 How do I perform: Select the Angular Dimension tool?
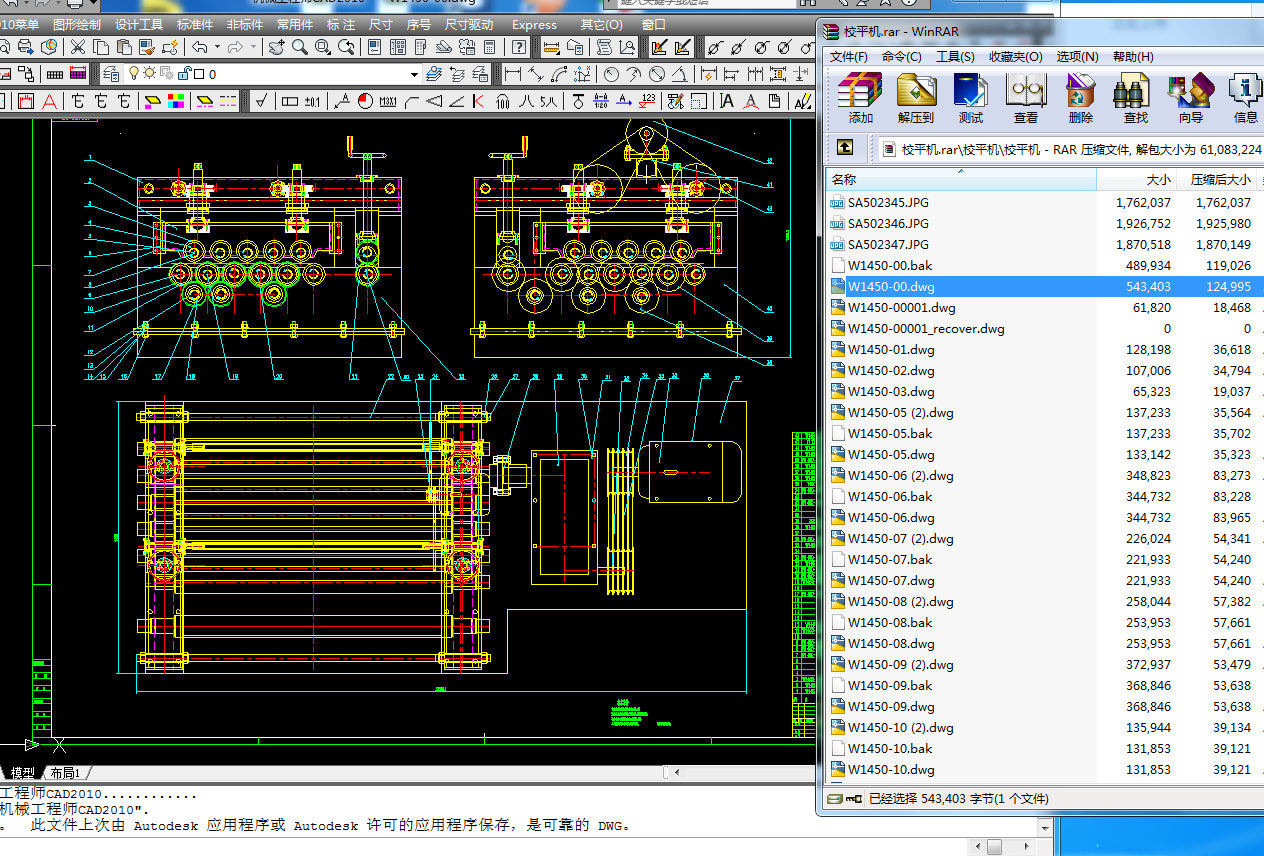coord(682,74)
